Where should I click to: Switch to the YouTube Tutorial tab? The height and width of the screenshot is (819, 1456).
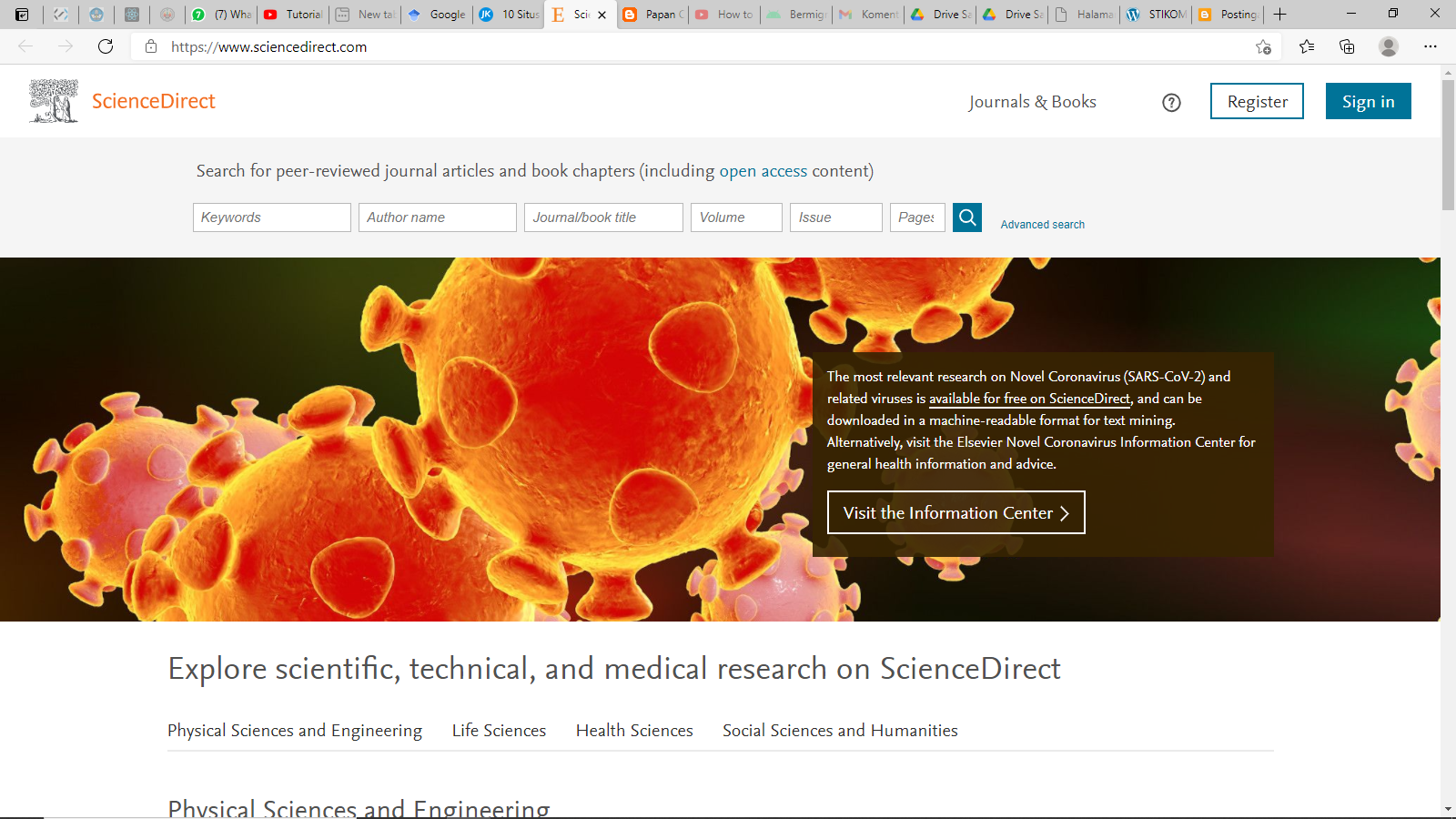[x=293, y=14]
